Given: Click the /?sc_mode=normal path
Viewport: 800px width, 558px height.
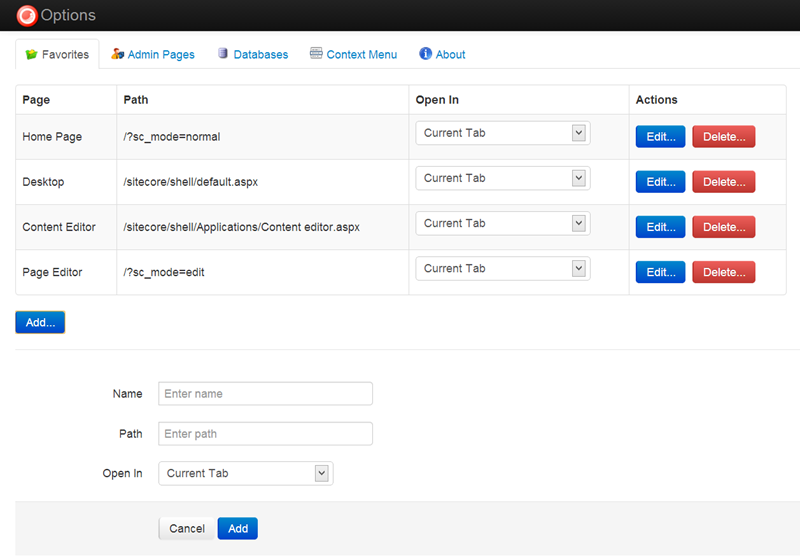Looking at the screenshot, I should 171,137.
